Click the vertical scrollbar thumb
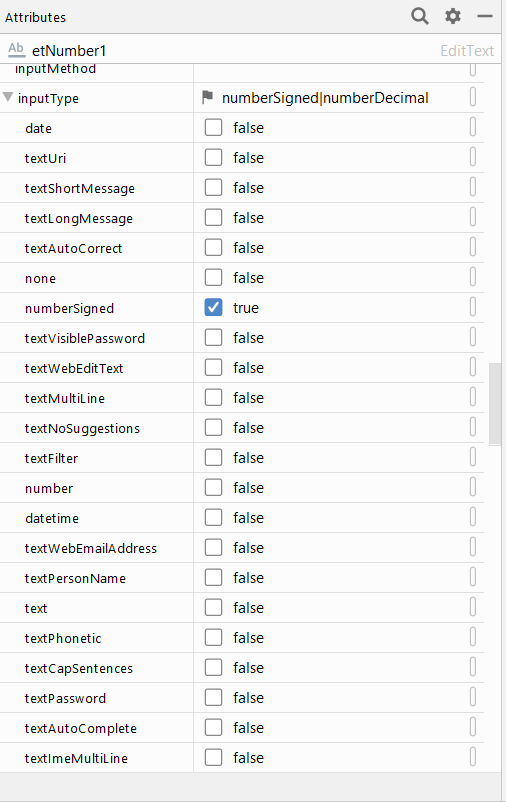This screenshot has height=802, width=506. (x=495, y=404)
